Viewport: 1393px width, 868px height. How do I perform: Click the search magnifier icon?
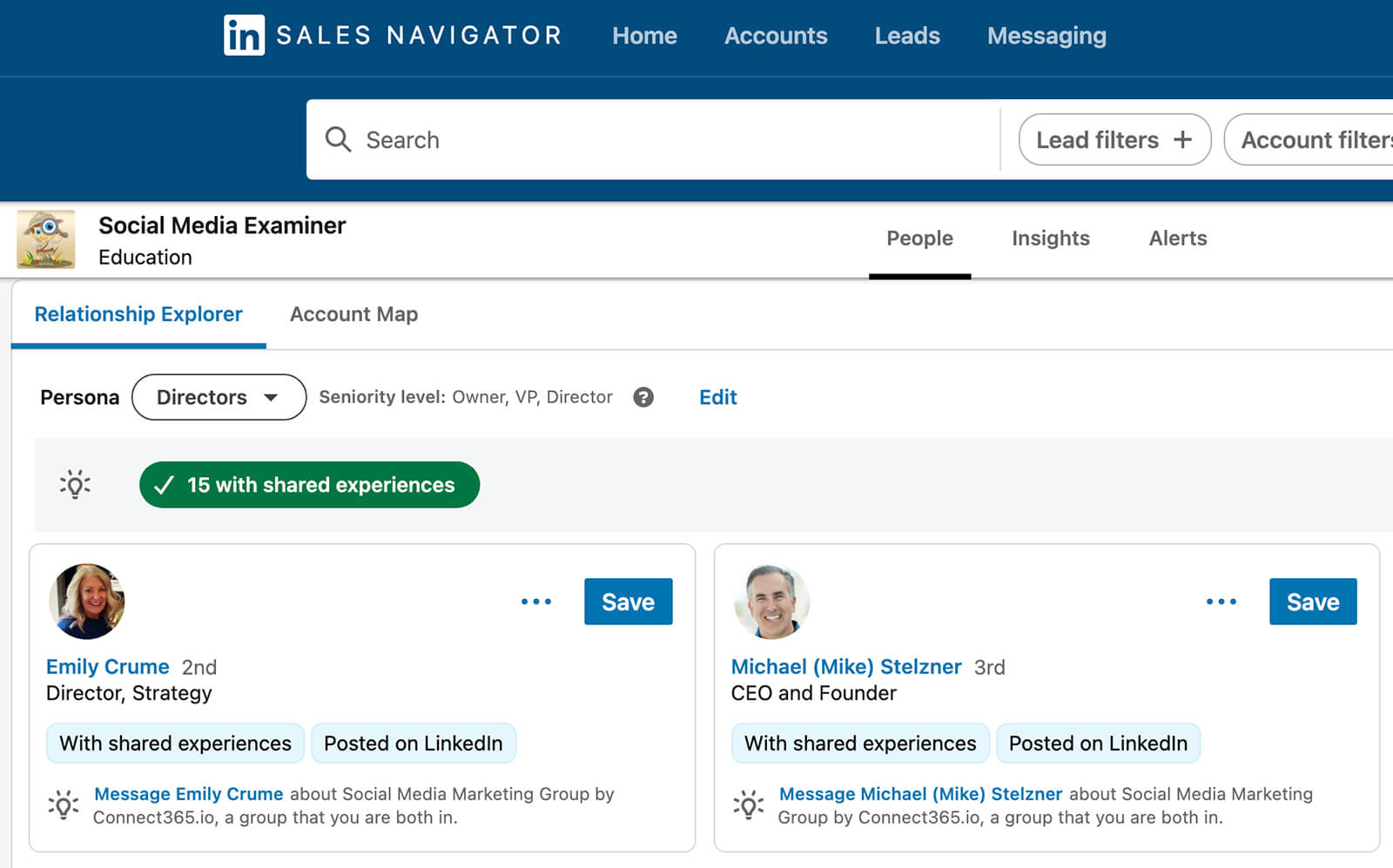338,139
